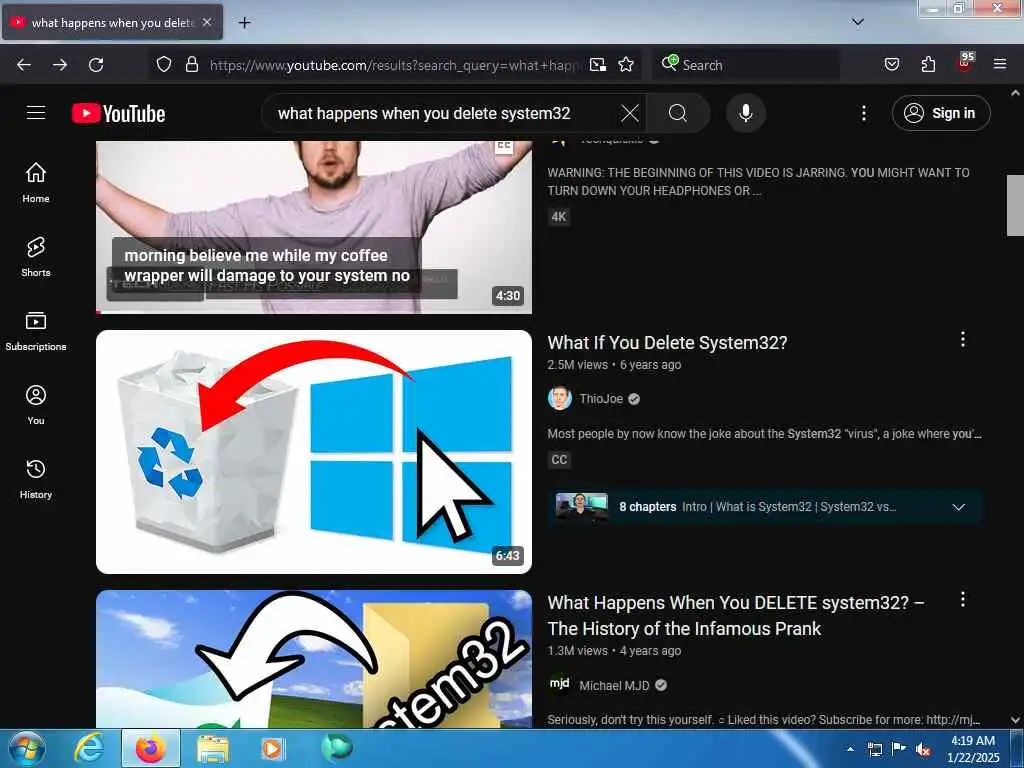This screenshot has height=768, width=1024.
Task: Start voice search with the microphone
Action: click(746, 113)
